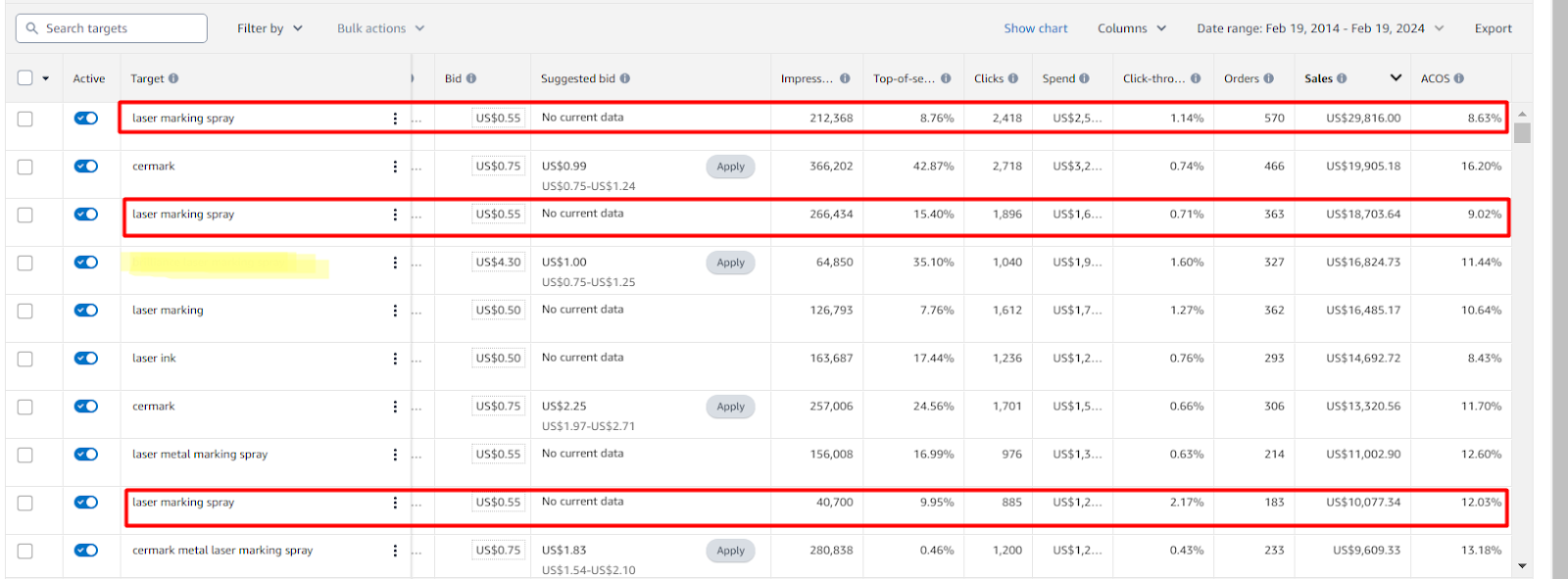Open three-dot menu for US$10,077.34 sales row
The height and width of the screenshot is (579, 1568).
click(395, 503)
